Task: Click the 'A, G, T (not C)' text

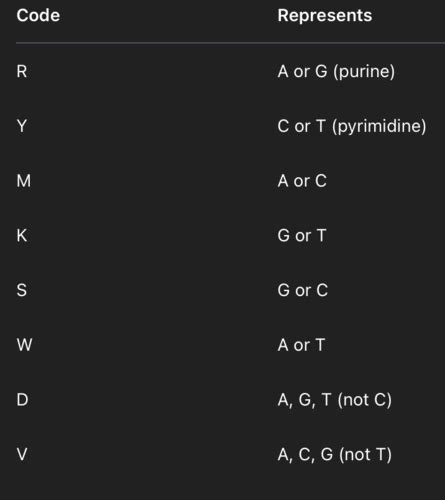Action: (335, 400)
